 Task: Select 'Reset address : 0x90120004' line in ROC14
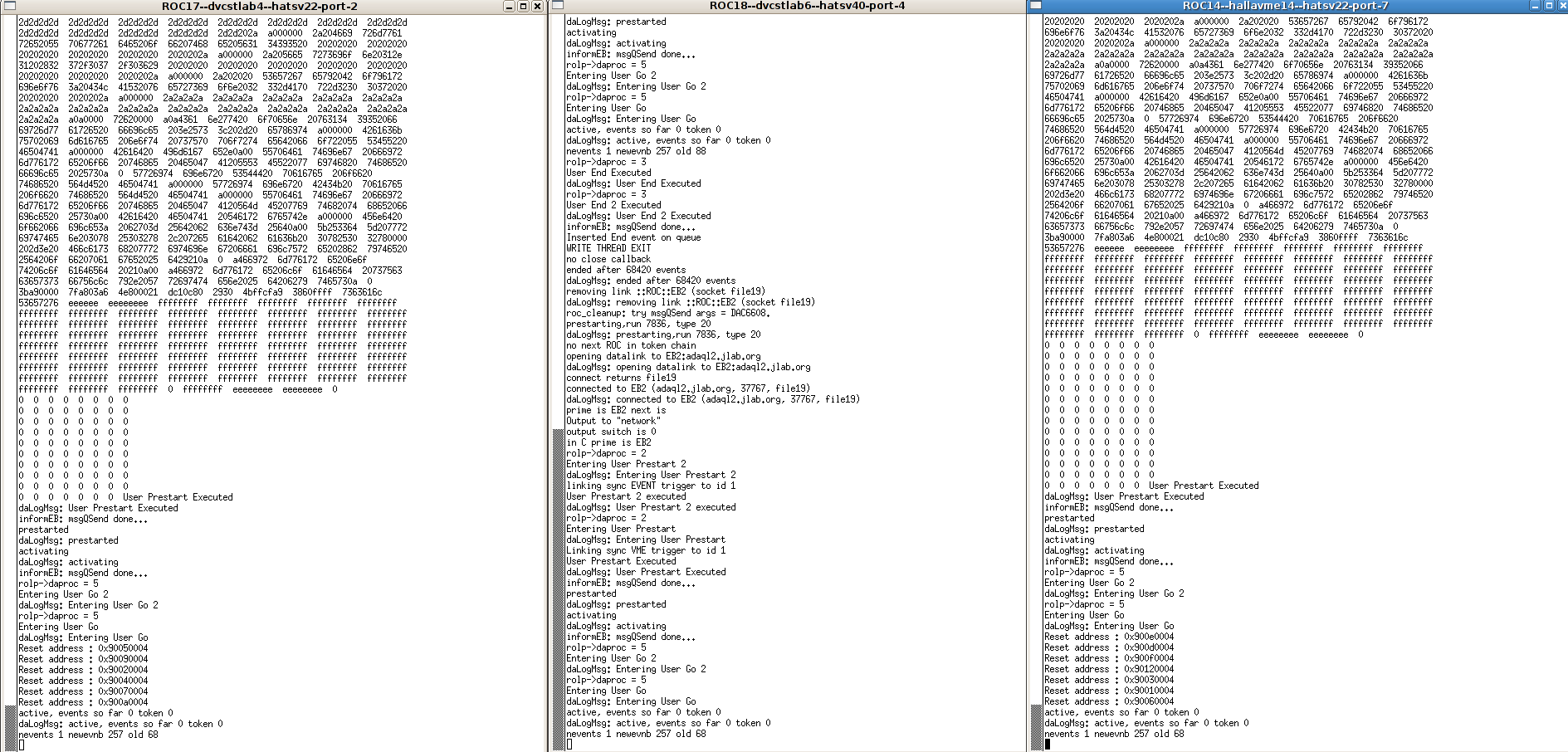coord(1109,669)
